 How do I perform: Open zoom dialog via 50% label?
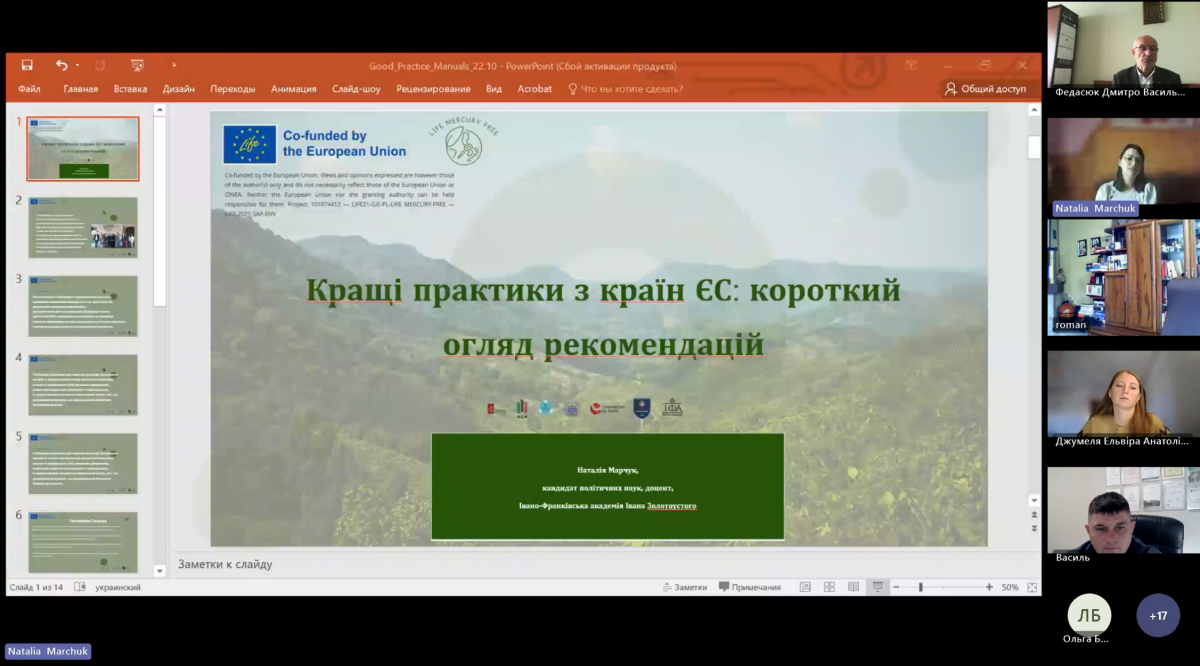point(1009,587)
